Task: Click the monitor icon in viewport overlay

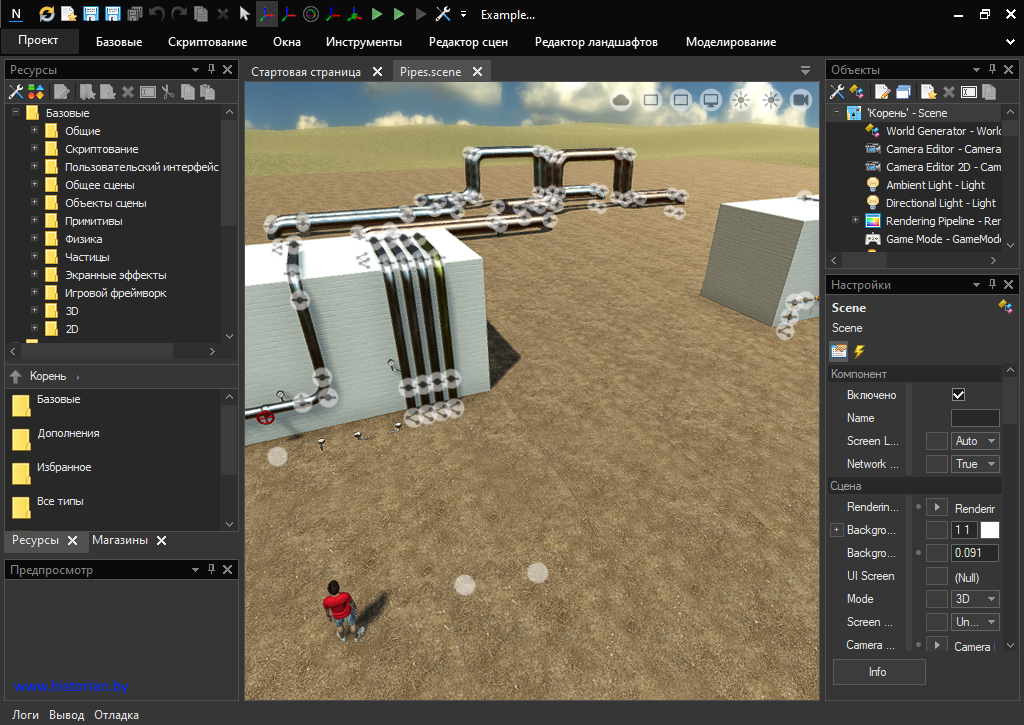Action: tap(710, 100)
